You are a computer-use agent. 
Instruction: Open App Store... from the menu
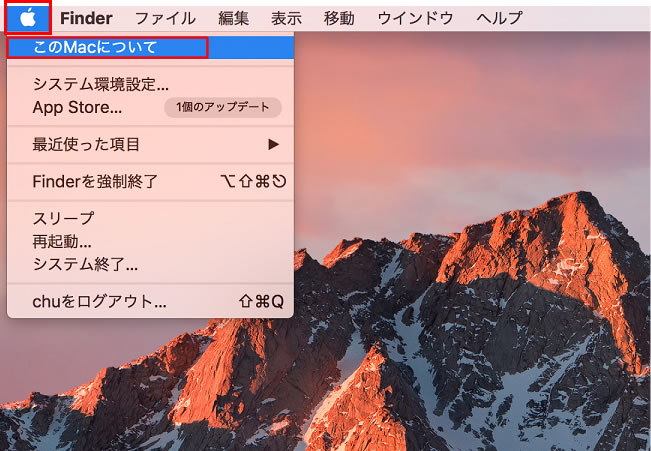pos(150,108)
